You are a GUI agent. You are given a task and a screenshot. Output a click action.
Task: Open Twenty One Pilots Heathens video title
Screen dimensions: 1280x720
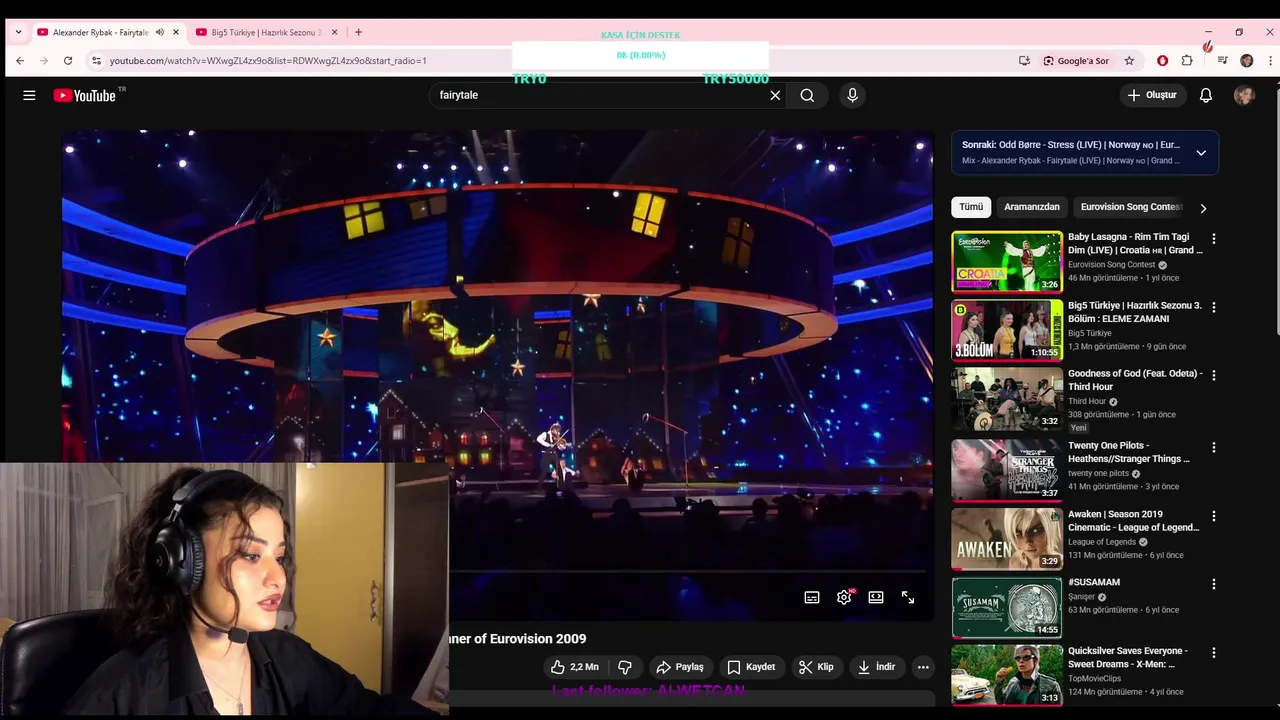coord(1129,452)
